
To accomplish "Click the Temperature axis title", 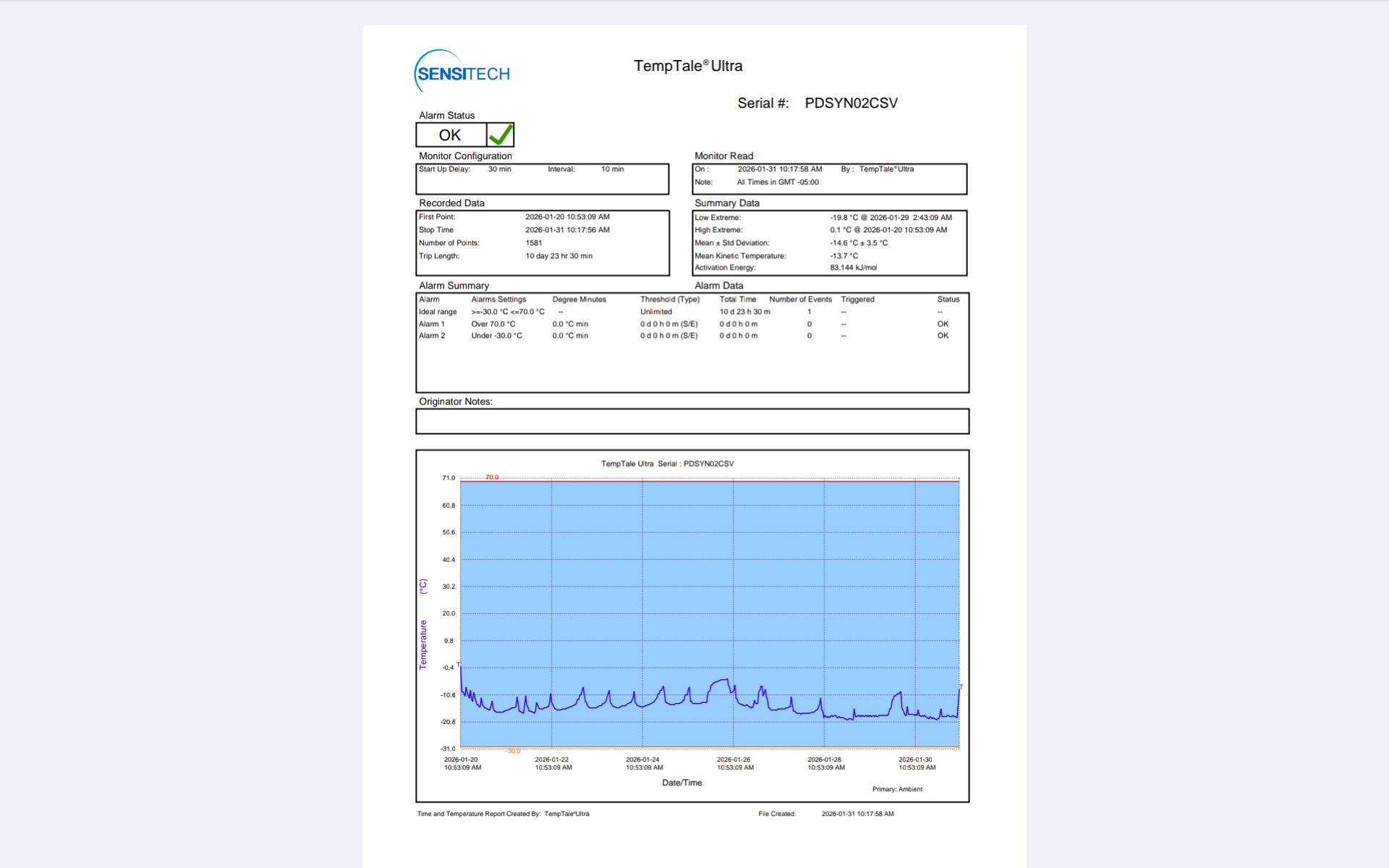I will pyautogui.click(x=423, y=644).
